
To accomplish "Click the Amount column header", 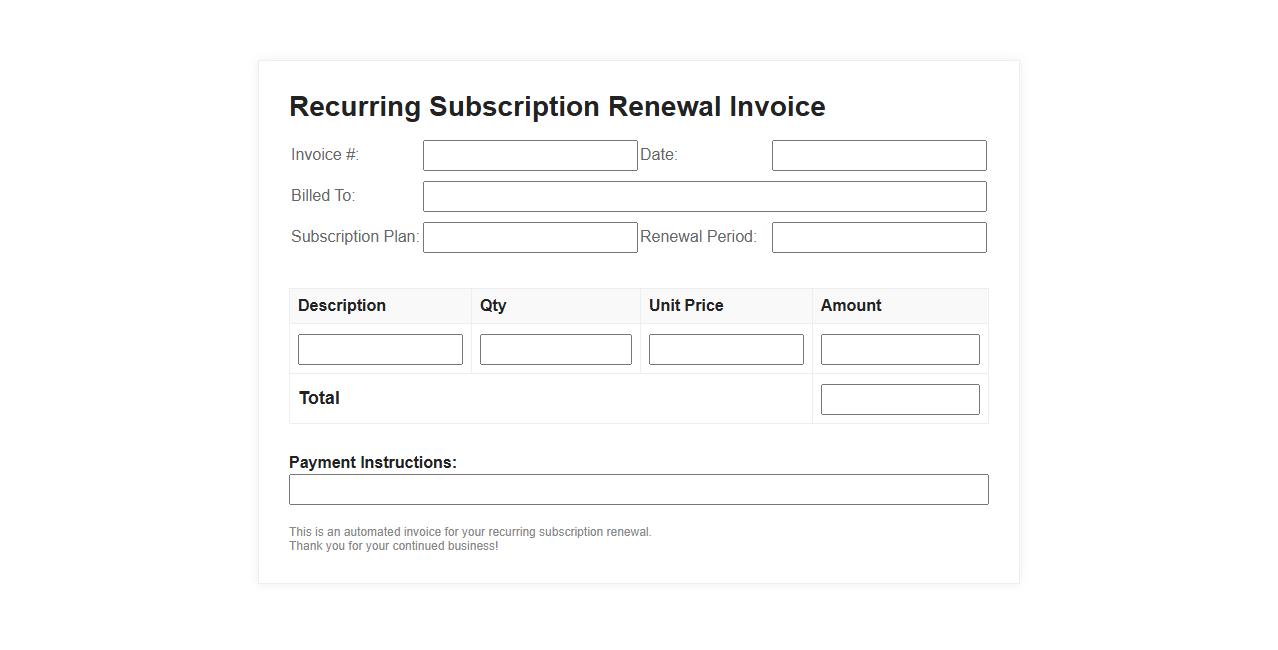I will click(x=851, y=306).
